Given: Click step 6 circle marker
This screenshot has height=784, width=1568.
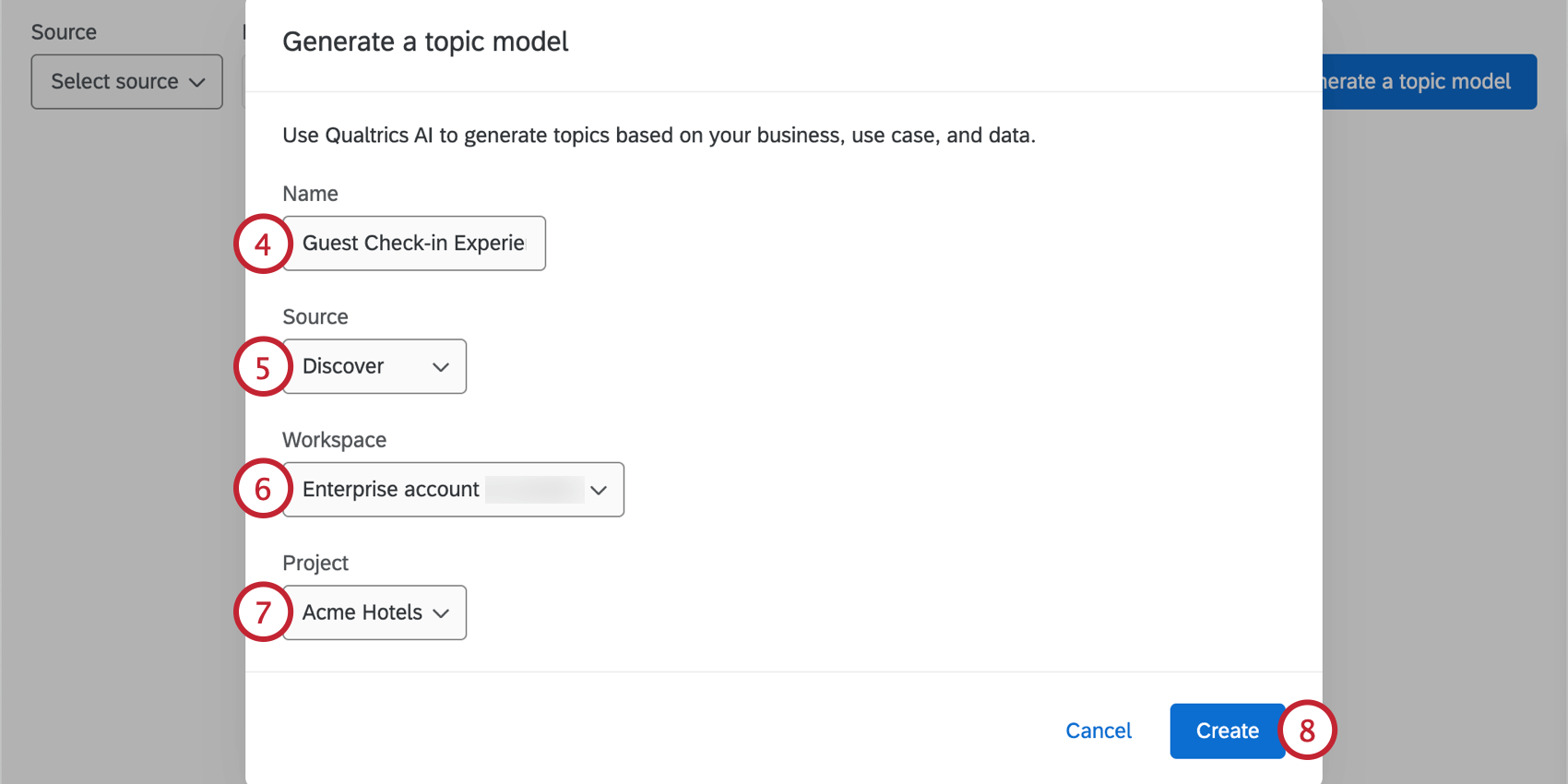Looking at the screenshot, I should [x=263, y=489].
